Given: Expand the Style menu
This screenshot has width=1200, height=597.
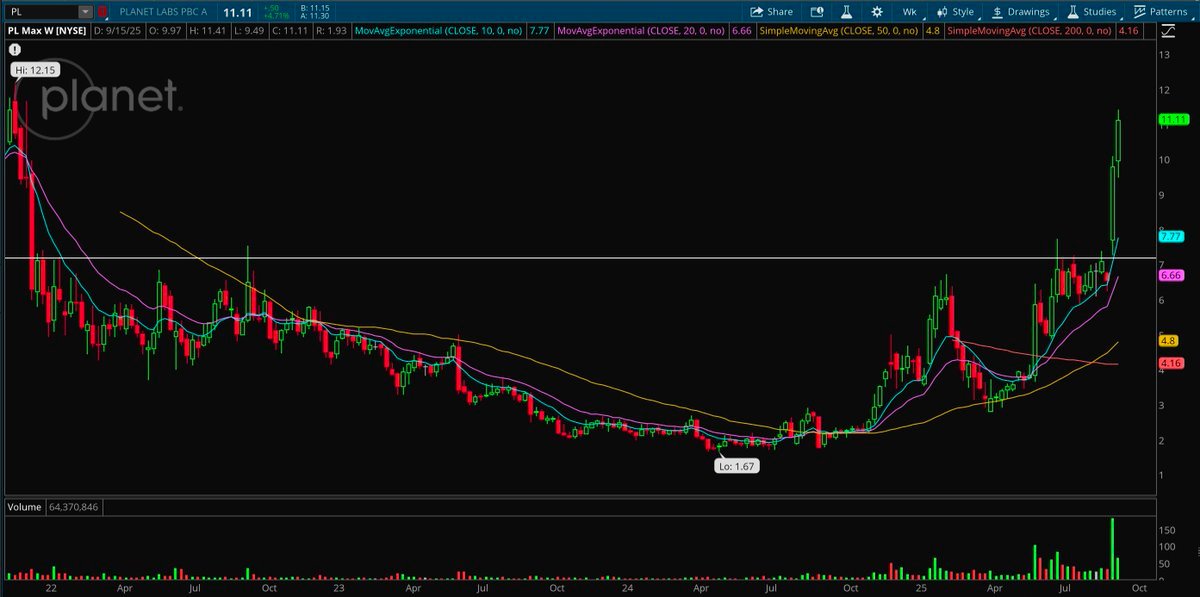Looking at the screenshot, I should (963, 12).
